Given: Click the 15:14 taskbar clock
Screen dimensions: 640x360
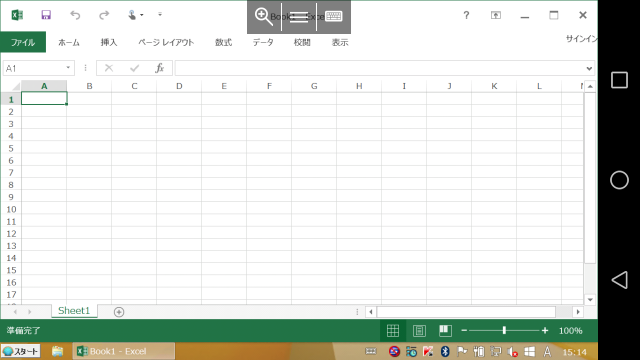Looking at the screenshot, I should pyautogui.click(x=575, y=352).
